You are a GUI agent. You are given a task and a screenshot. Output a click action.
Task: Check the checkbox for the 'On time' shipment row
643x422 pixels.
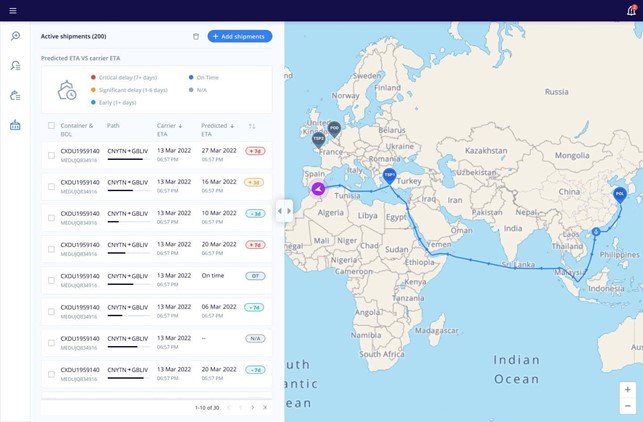(x=51, y=281)
